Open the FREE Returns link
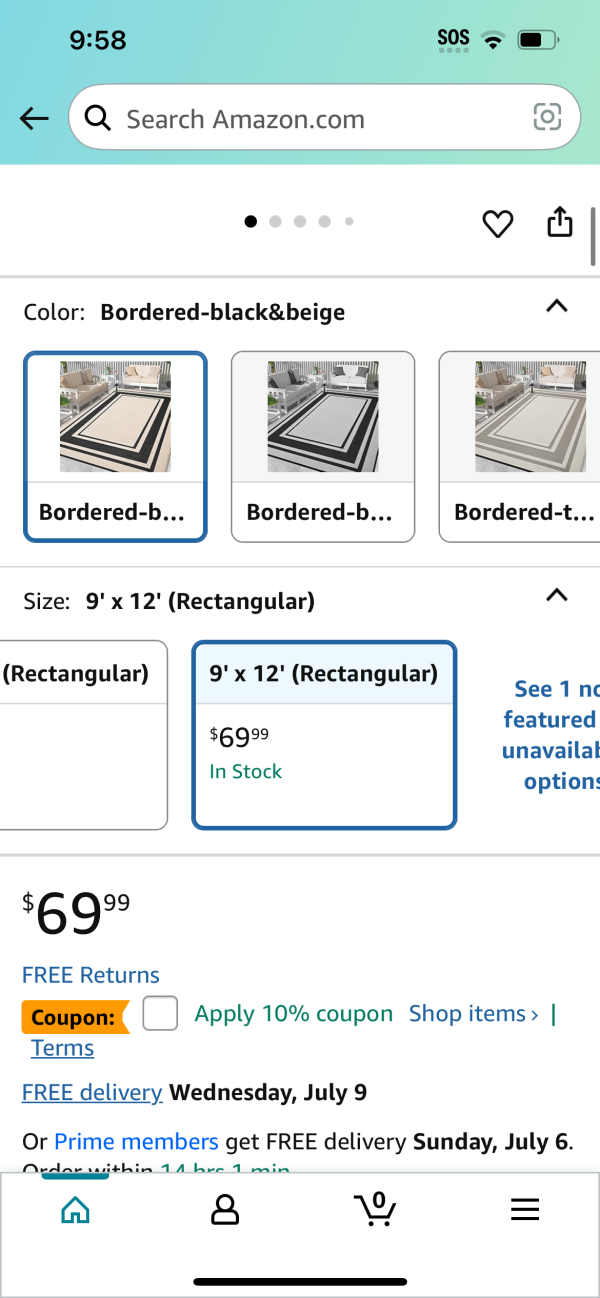Image resolution: width=600 pixels, height=1298 pixels. 91,975
